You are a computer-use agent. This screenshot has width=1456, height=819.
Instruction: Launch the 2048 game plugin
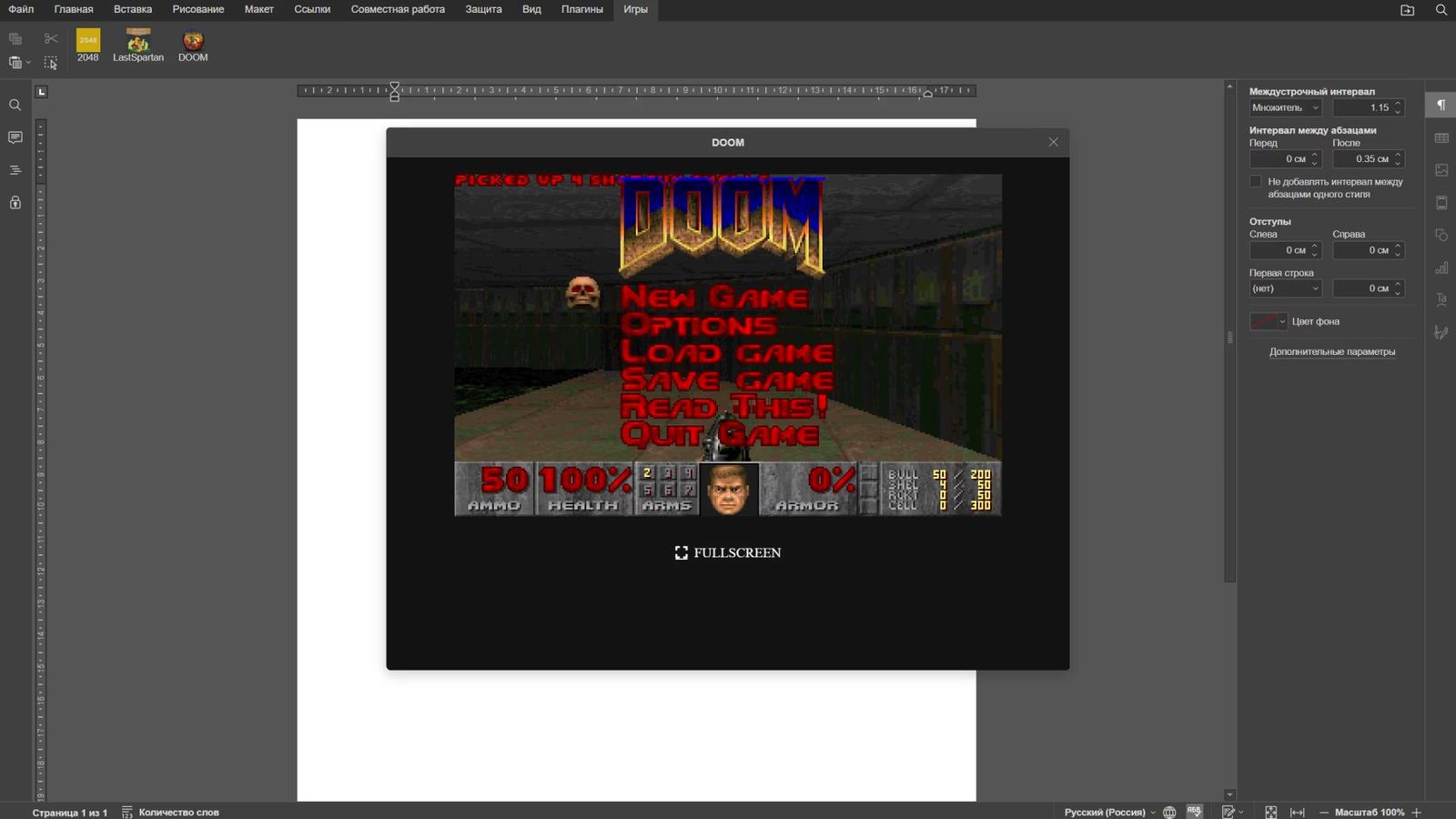(x=88, y=45)
